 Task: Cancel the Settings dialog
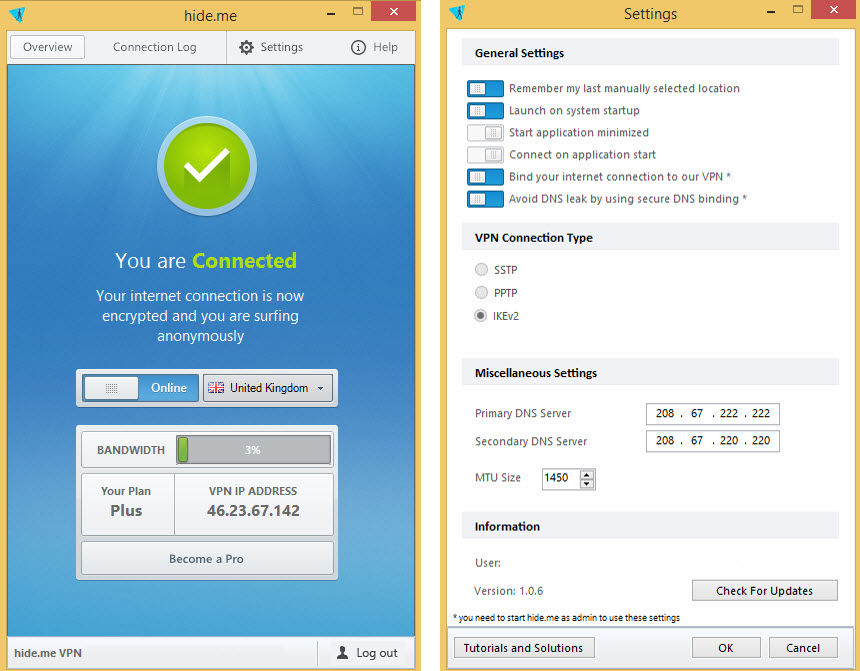(803, 648)
